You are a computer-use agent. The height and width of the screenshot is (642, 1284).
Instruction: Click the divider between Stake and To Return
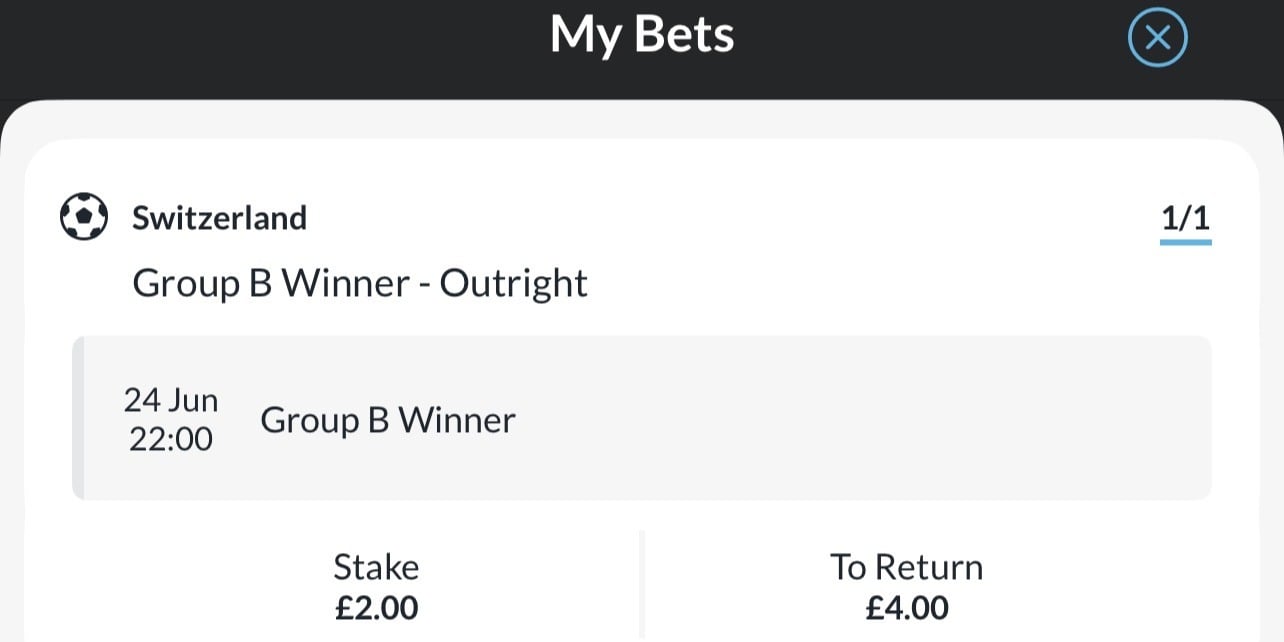pos(642,585)
